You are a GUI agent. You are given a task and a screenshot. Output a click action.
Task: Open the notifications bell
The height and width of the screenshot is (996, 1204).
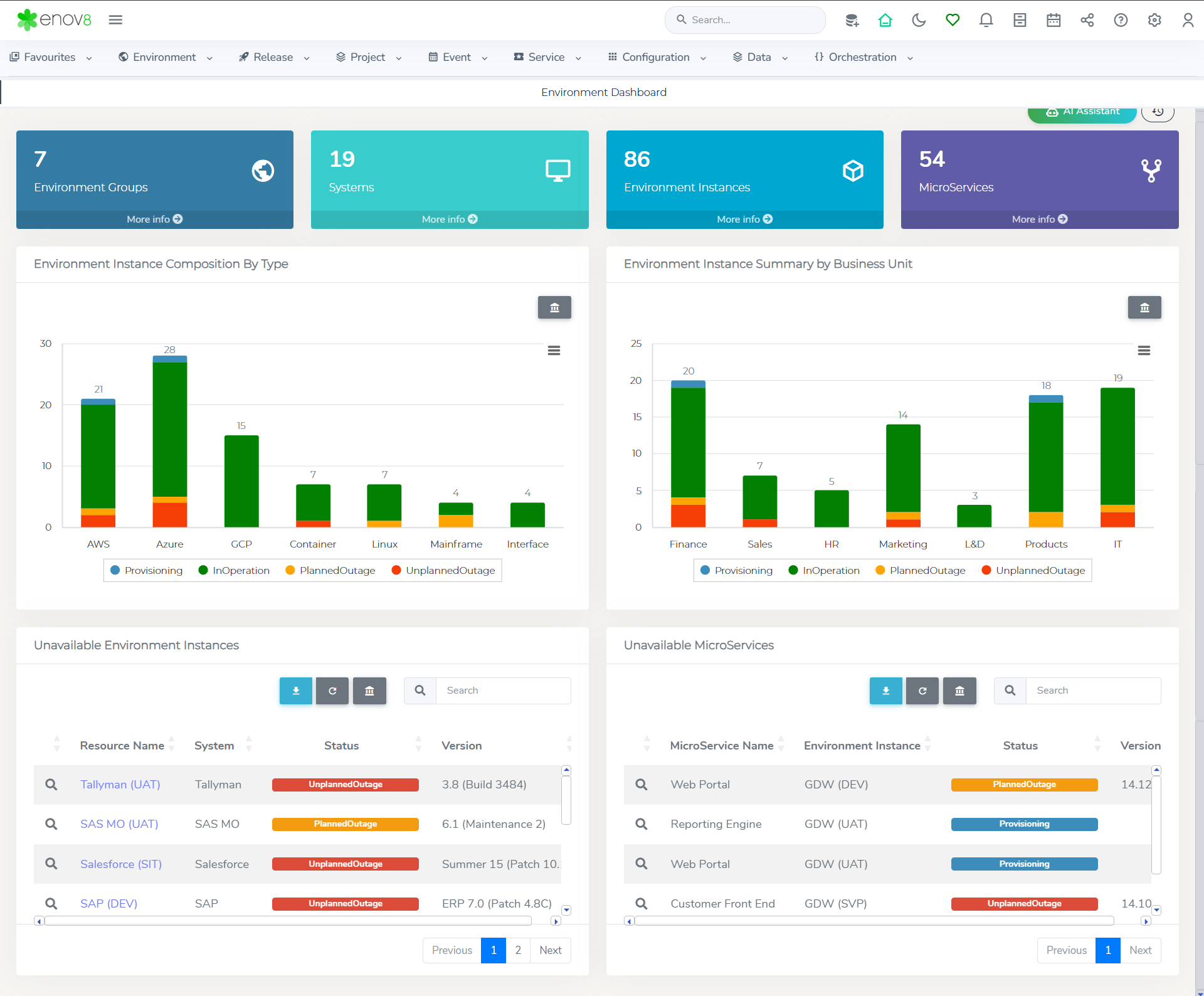pyautogui.click(x=986, y=20)
